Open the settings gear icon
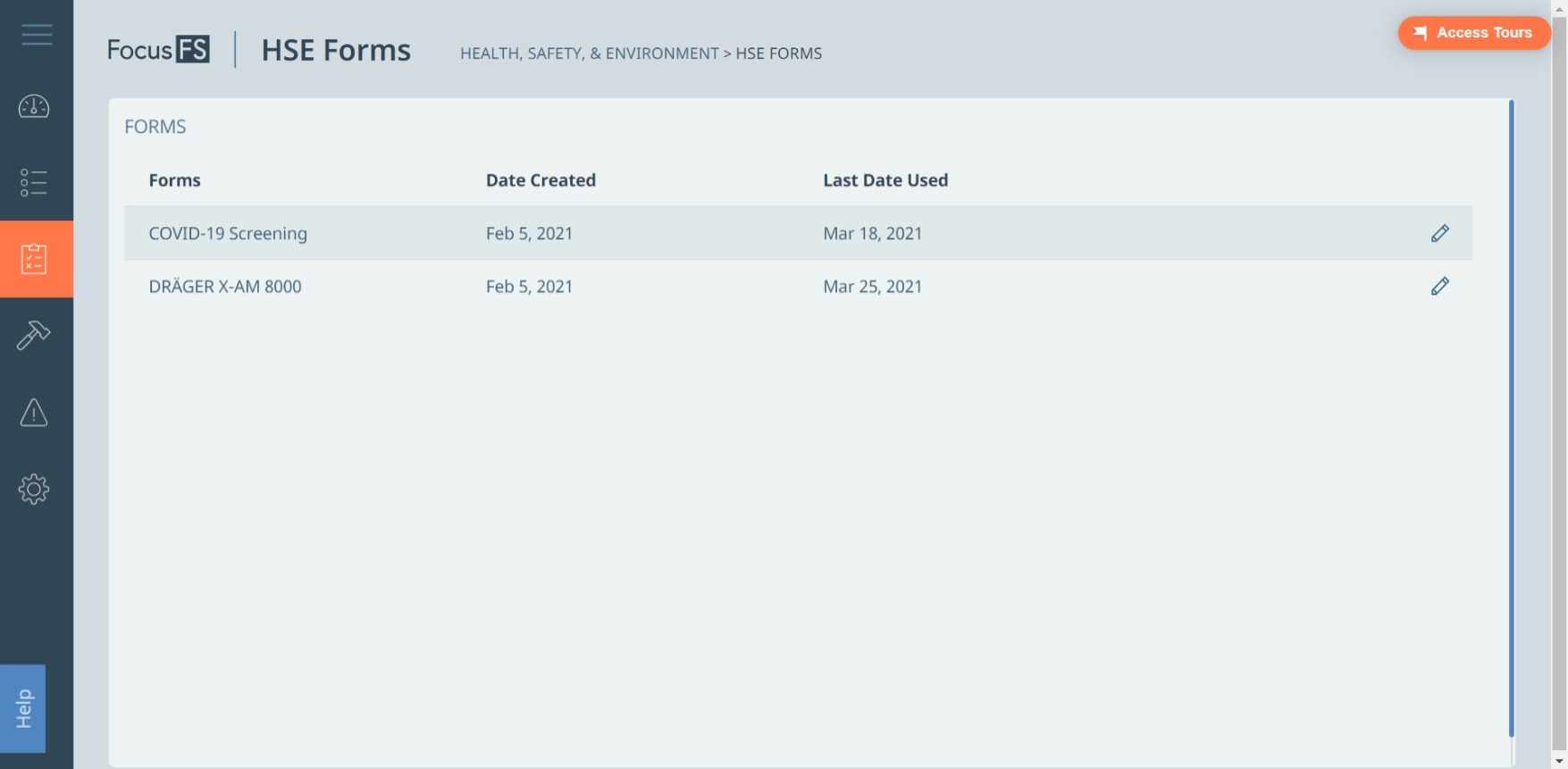The width and height of the screenshot is (1568, 769). 34,489
